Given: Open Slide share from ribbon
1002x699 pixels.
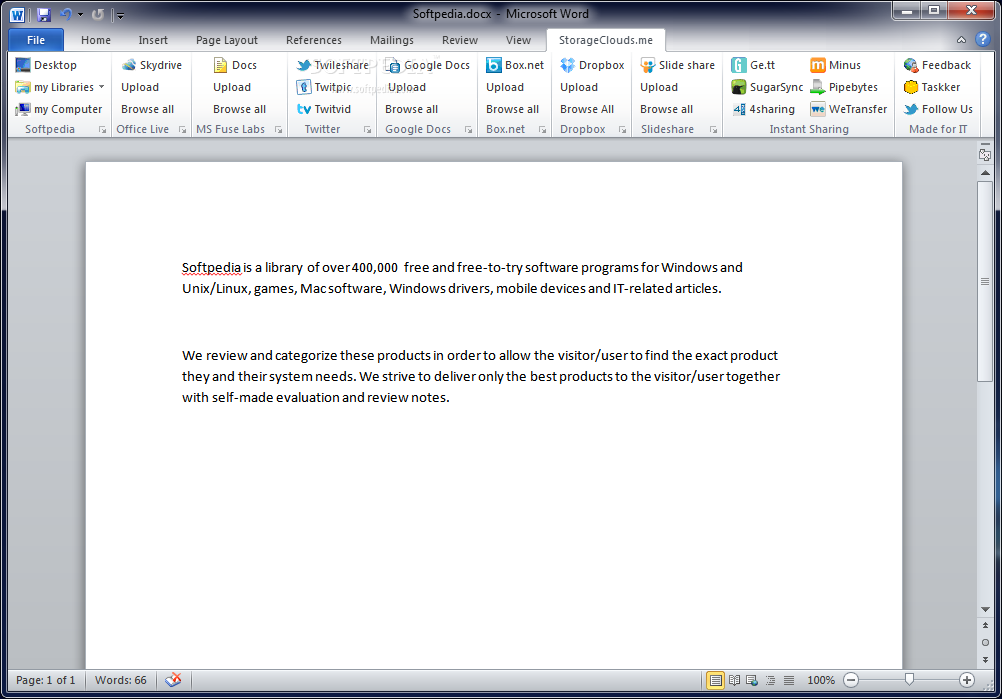Looking at the screenshot, I should (x=677, y=65).
